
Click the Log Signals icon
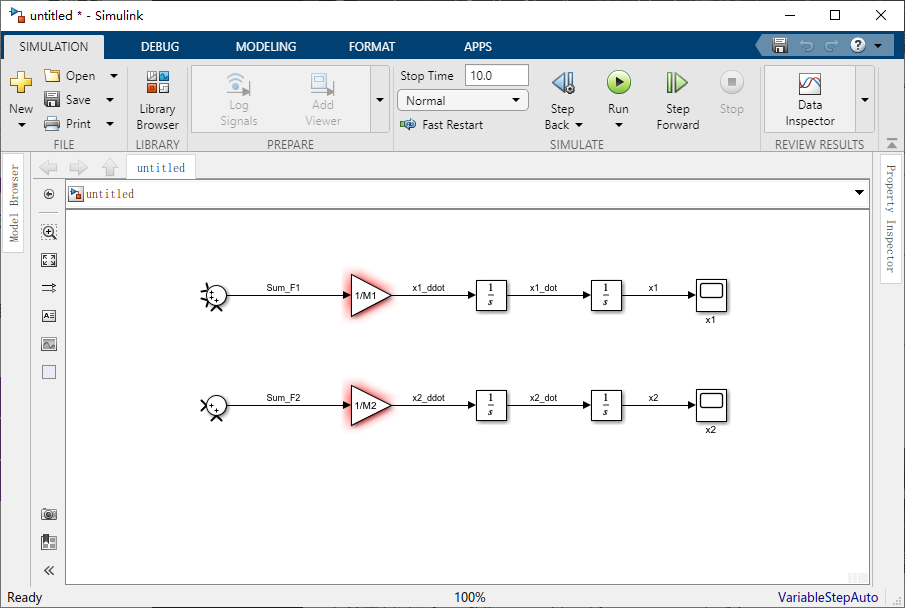(x=238, y=84)
